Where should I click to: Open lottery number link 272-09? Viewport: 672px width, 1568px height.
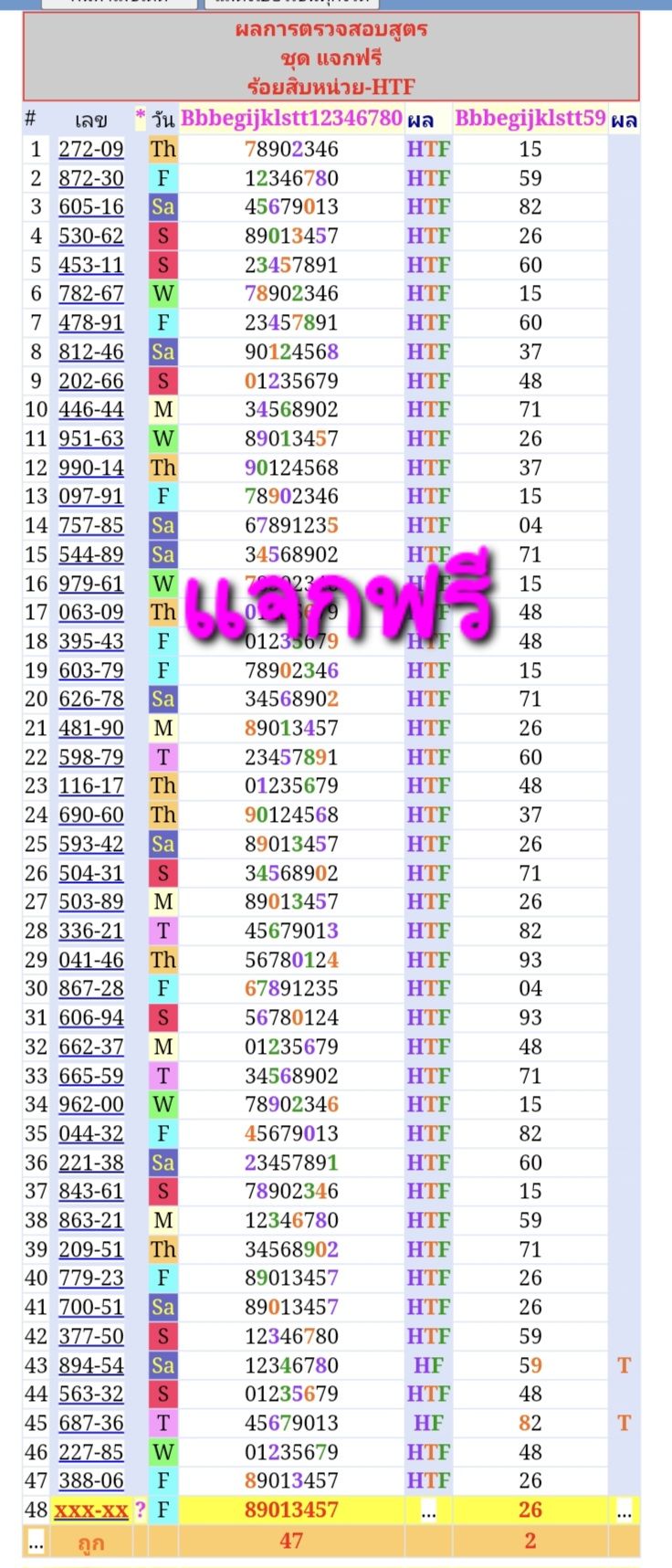(90, 149)
